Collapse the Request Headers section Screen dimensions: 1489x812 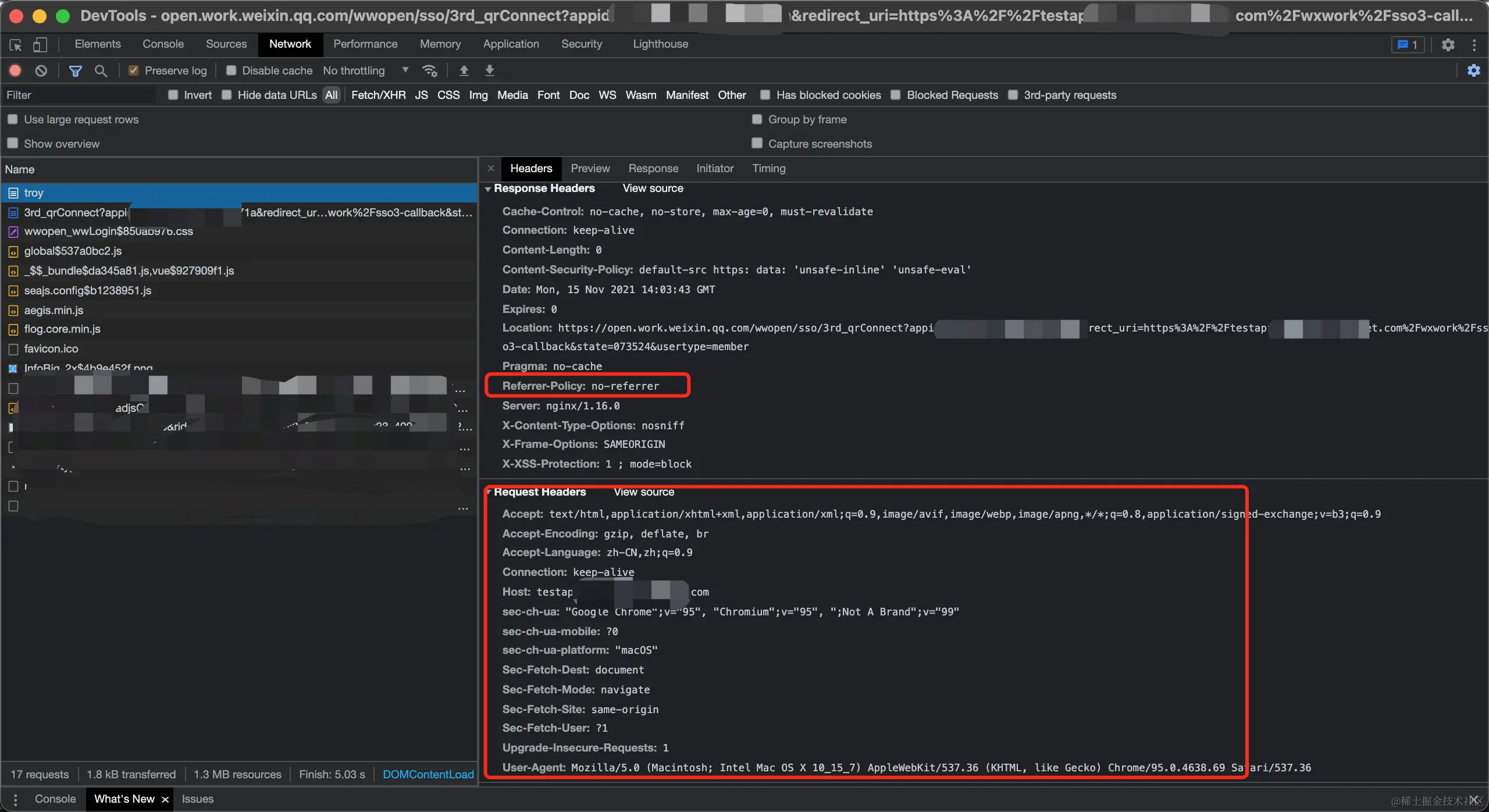(x=489, y=492)
